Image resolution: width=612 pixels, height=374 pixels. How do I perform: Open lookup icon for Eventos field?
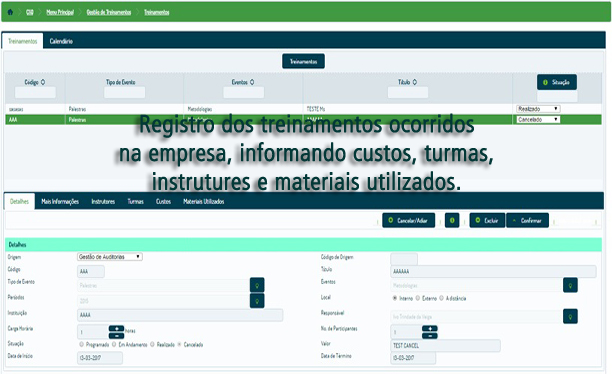pos(570,285)
